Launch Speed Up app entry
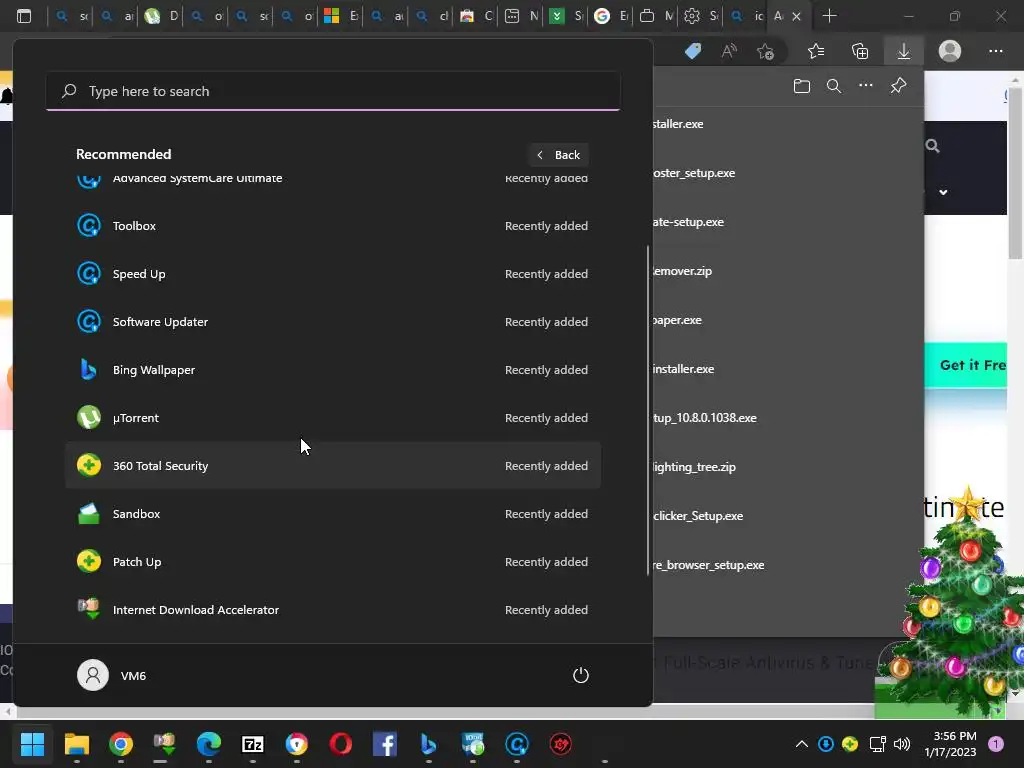Screen dimensions: 1024x768 (332, 274)
